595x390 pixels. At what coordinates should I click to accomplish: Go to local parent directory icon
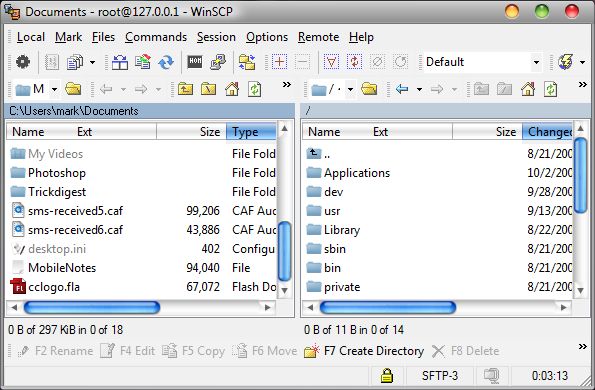(x=186, y=89)
